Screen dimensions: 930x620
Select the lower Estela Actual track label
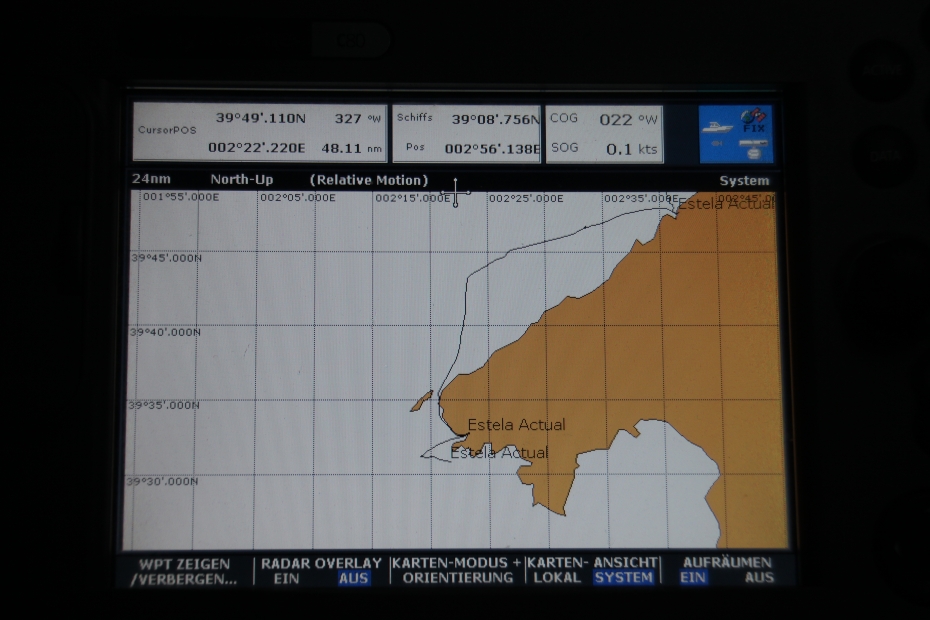(499, 453)
